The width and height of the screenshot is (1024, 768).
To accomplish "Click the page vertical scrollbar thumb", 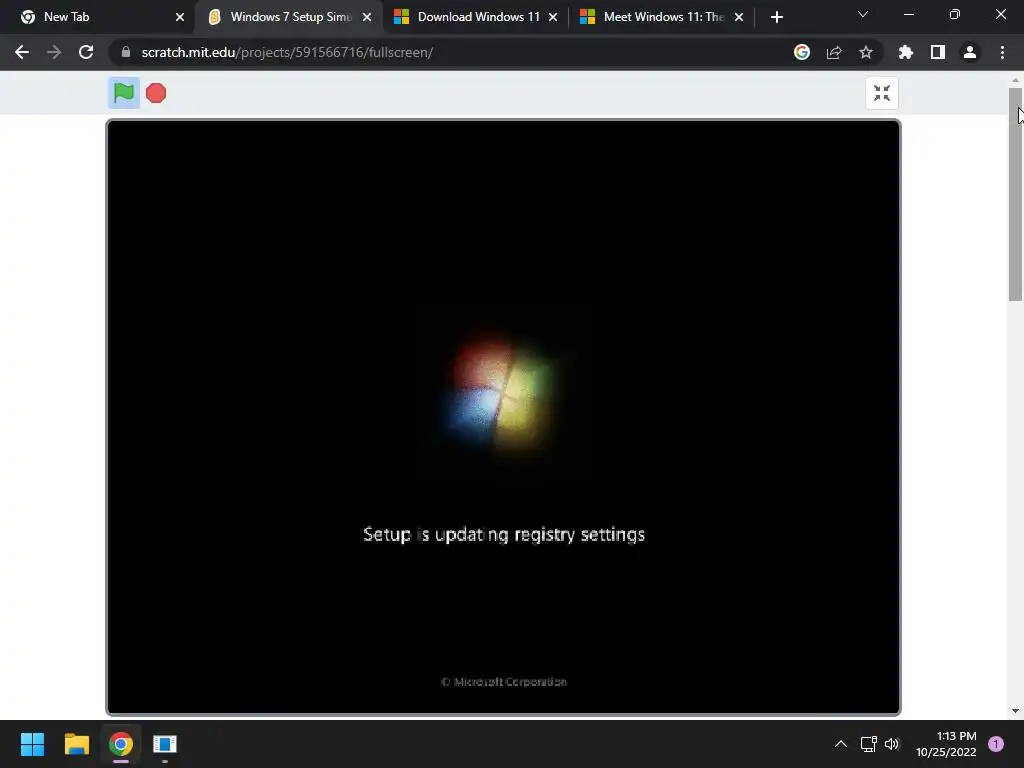I will (x=1015, y=194).
